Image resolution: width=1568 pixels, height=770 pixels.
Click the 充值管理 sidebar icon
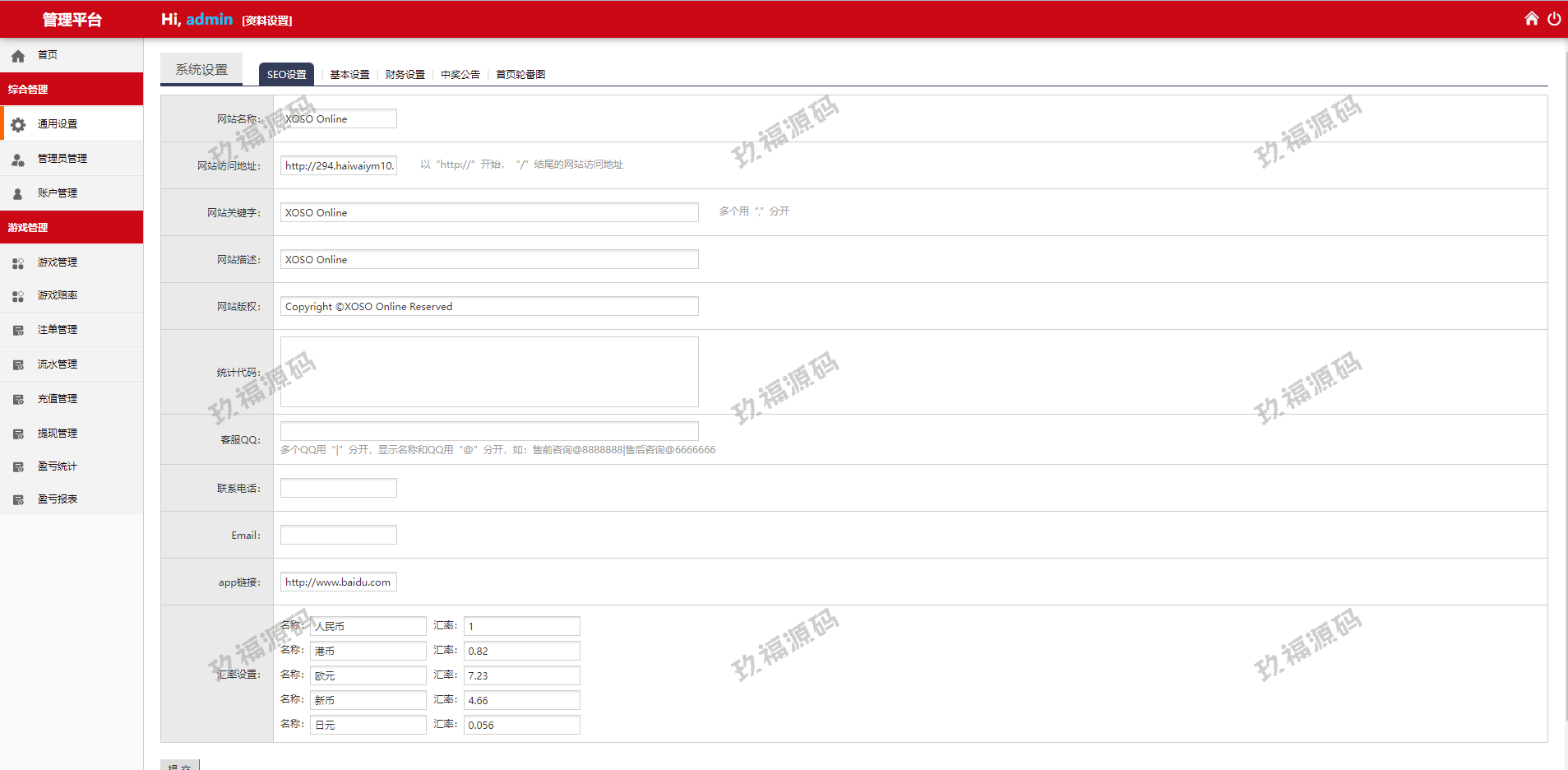tap(18, 400)
